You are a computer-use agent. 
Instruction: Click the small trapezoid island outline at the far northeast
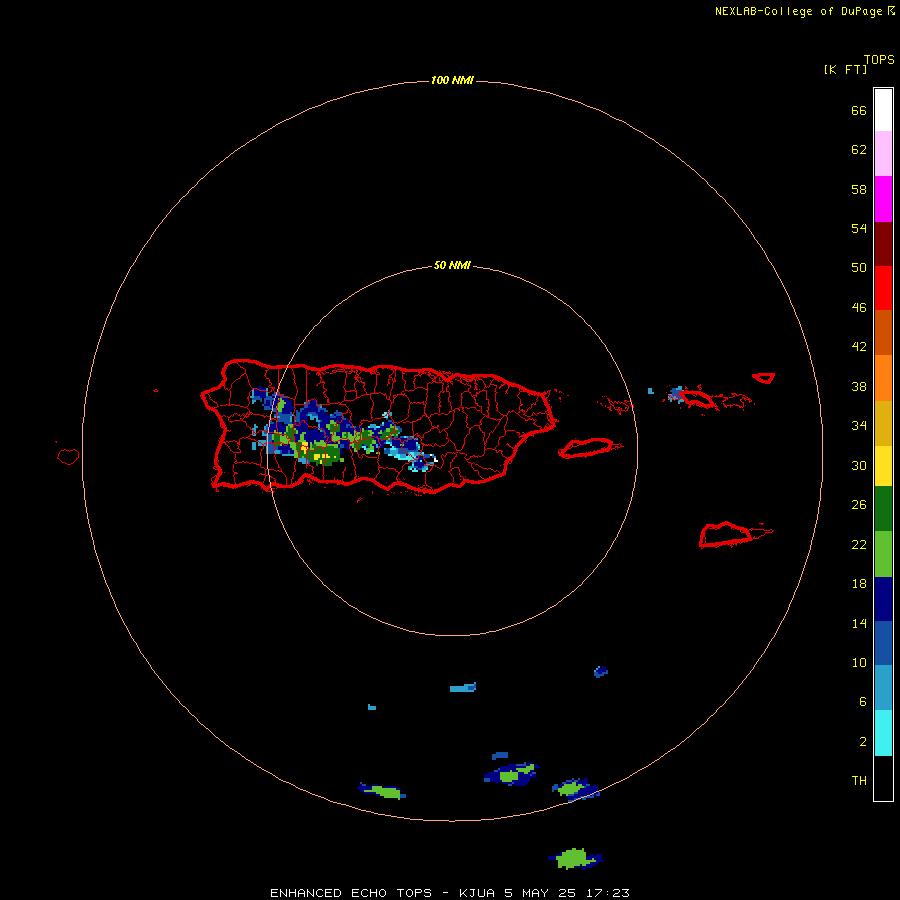[763, 378]
